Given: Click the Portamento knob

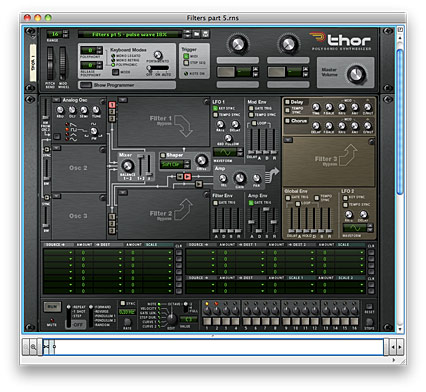Looking at the screenshot, I should click(x=158, y=55).
